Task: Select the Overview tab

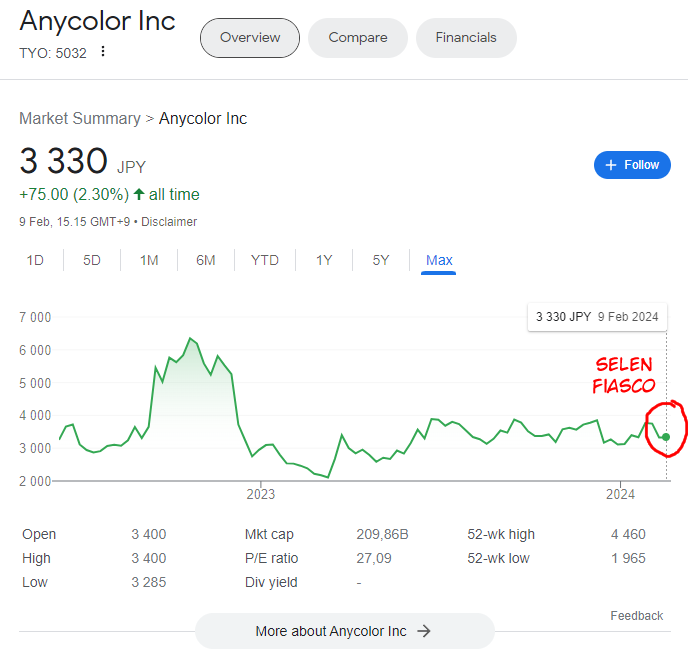Action: (x=250, y=38)
